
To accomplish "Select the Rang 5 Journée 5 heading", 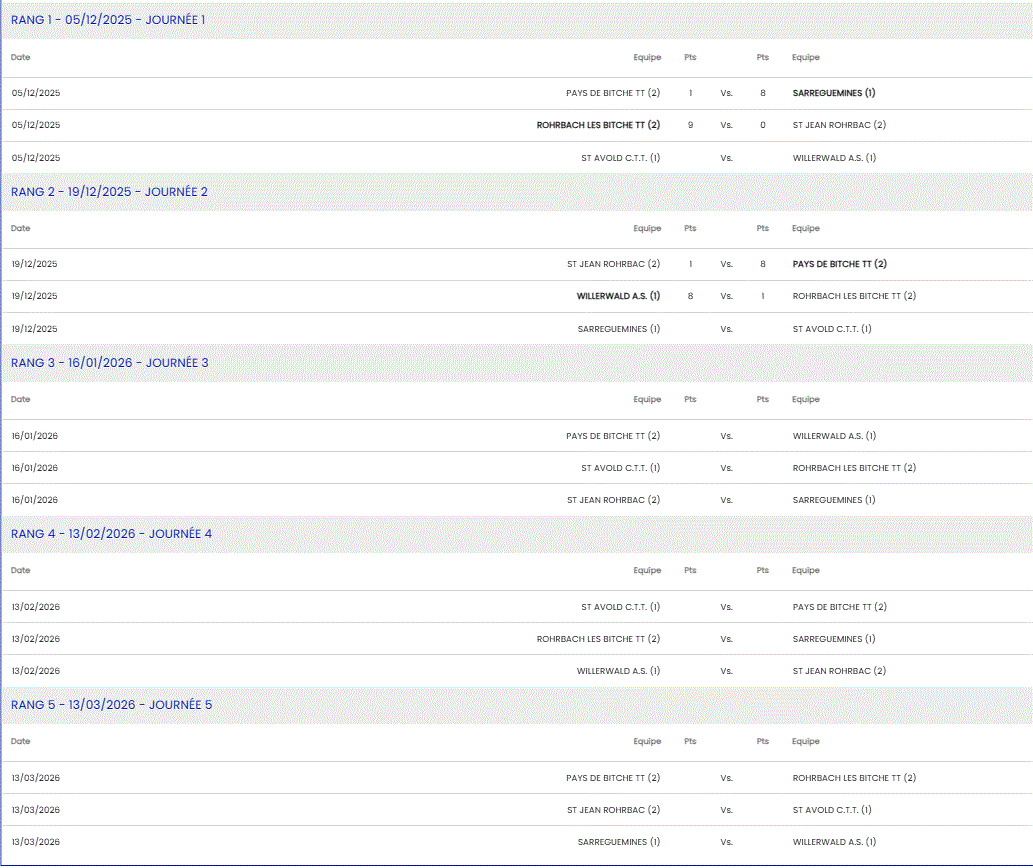I will [x=111, y=704].
